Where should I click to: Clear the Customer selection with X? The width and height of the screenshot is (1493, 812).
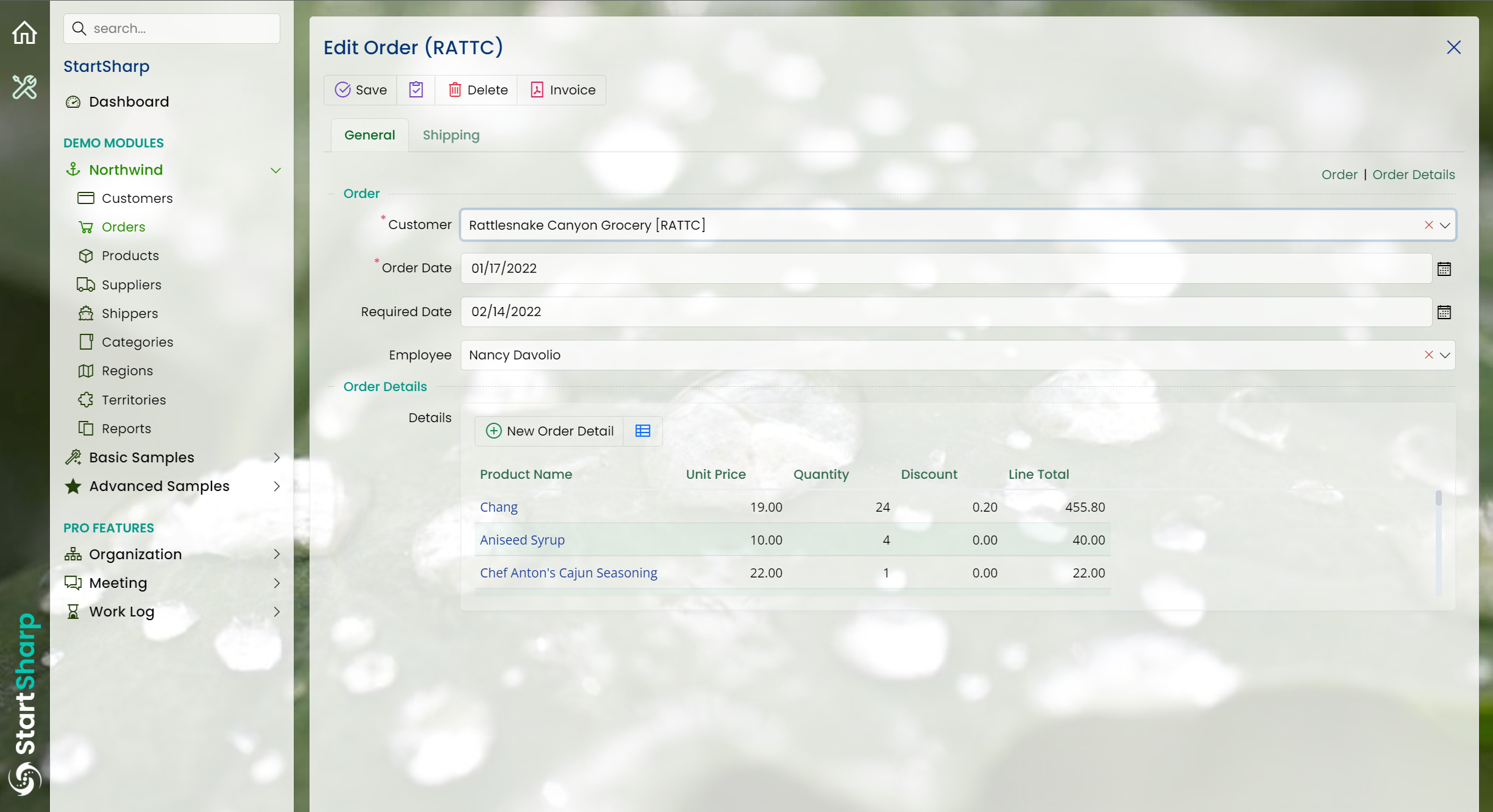pos(1428,225)
